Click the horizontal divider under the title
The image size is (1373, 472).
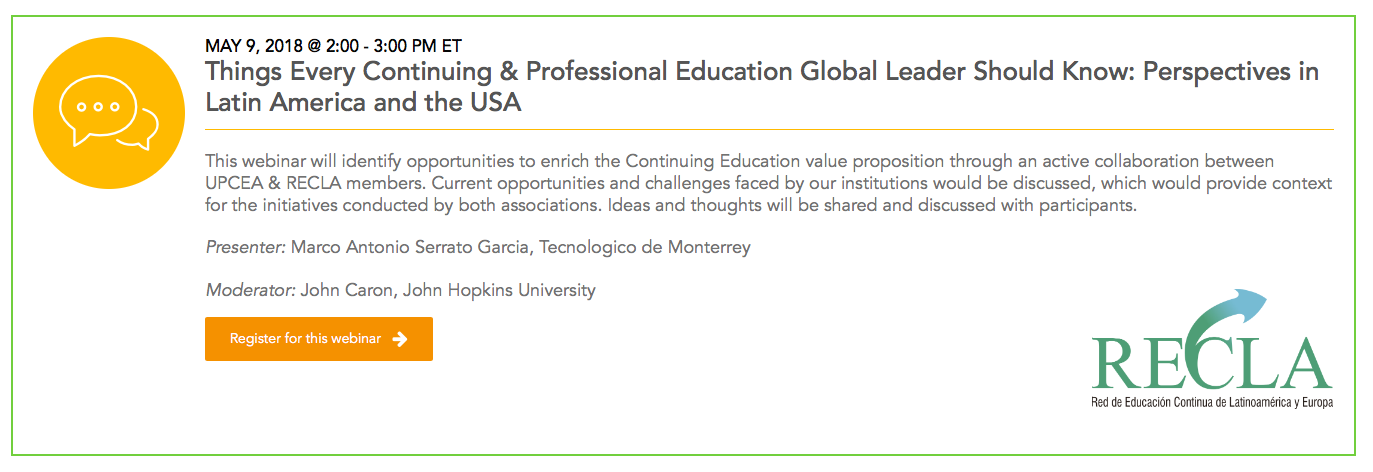tap(768, 130)
